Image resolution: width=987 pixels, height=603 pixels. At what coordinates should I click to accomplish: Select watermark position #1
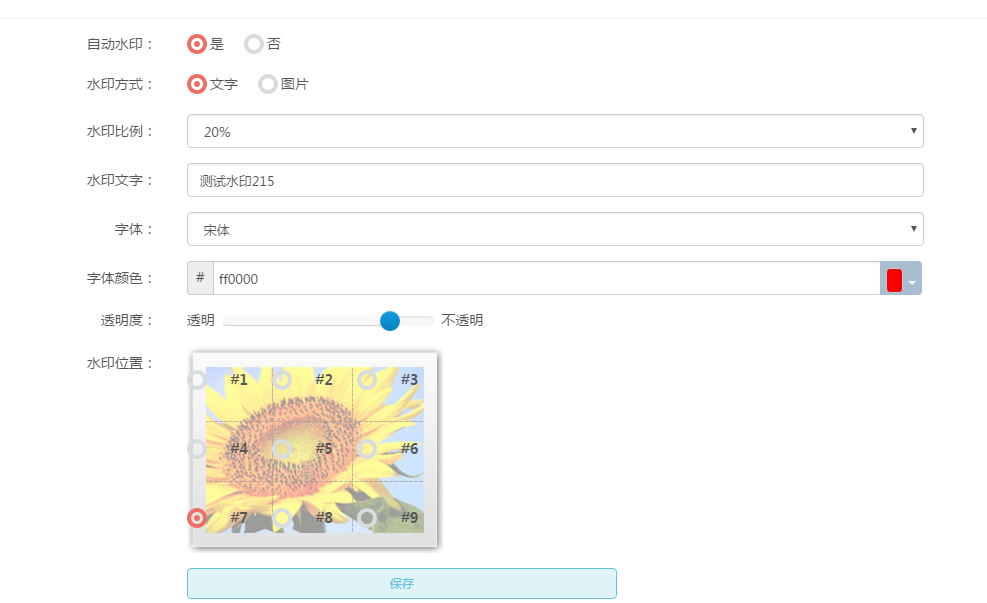(197, 380)
